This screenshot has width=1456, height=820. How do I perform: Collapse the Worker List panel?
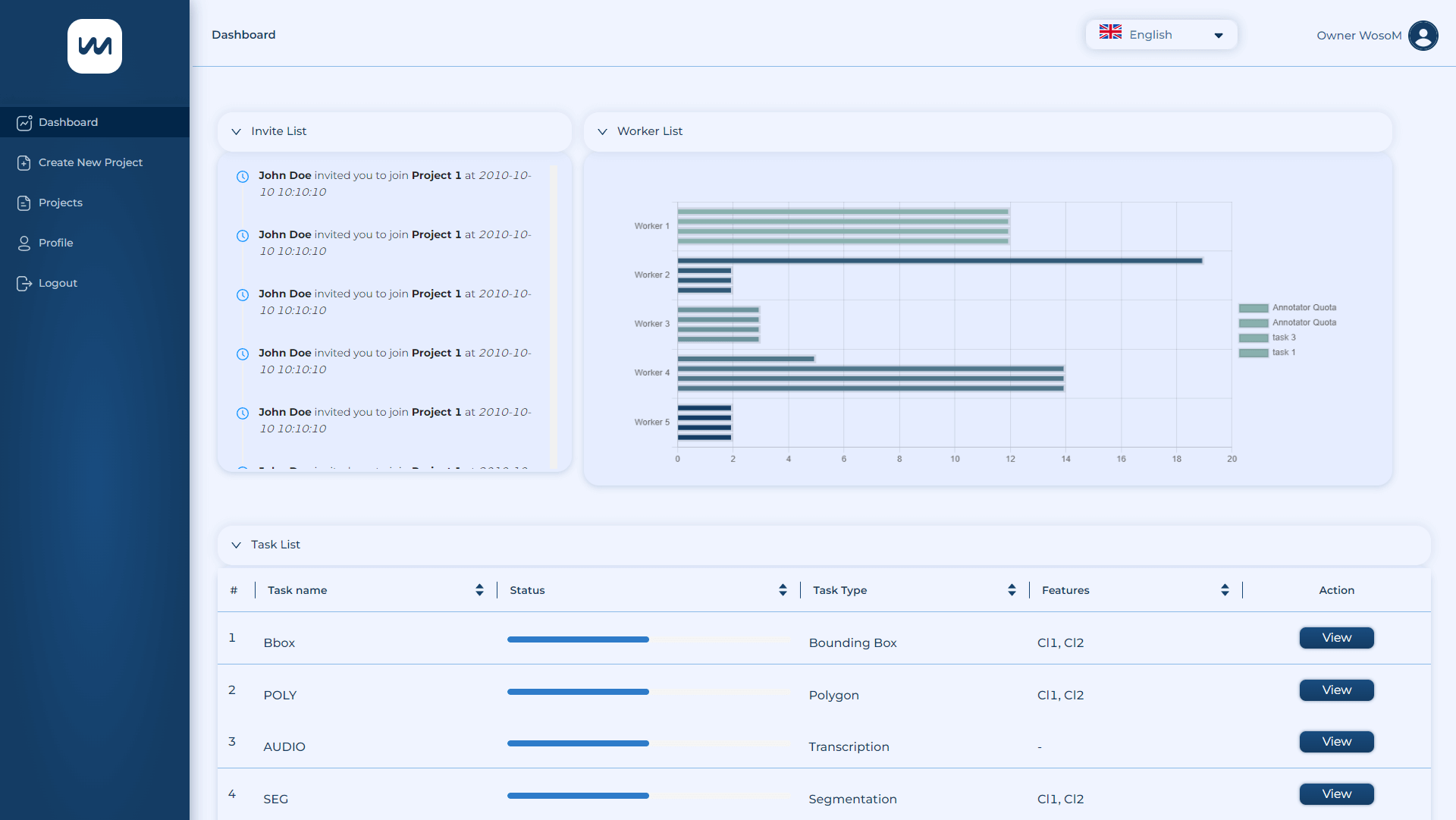603,132
